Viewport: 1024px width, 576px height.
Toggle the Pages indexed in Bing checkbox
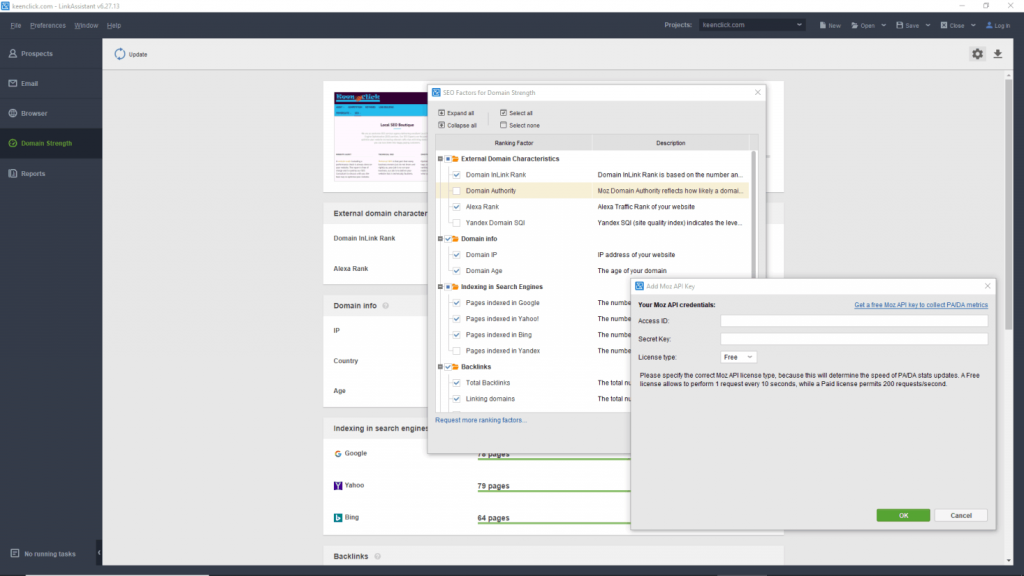point(456,335)
